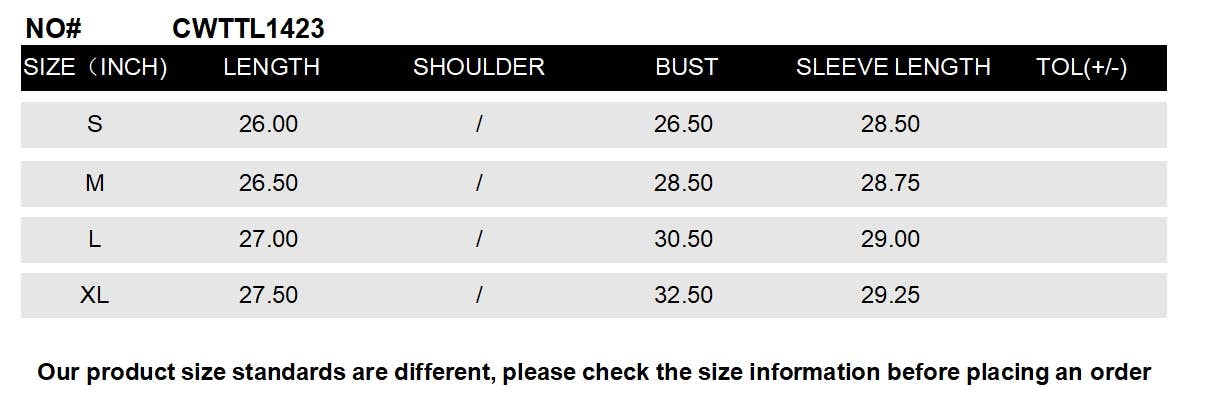This screenshot has width=1211, height=417.
Task: Click the 29.00 sleeve length value
Action: [x=890, y=240]
